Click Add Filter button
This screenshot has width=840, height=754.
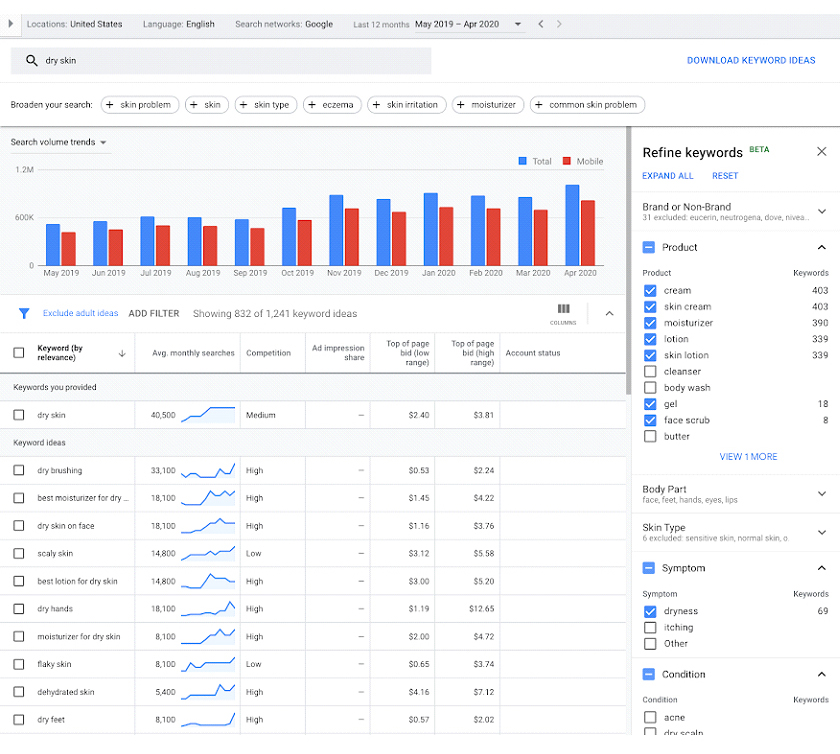point(154,313)
